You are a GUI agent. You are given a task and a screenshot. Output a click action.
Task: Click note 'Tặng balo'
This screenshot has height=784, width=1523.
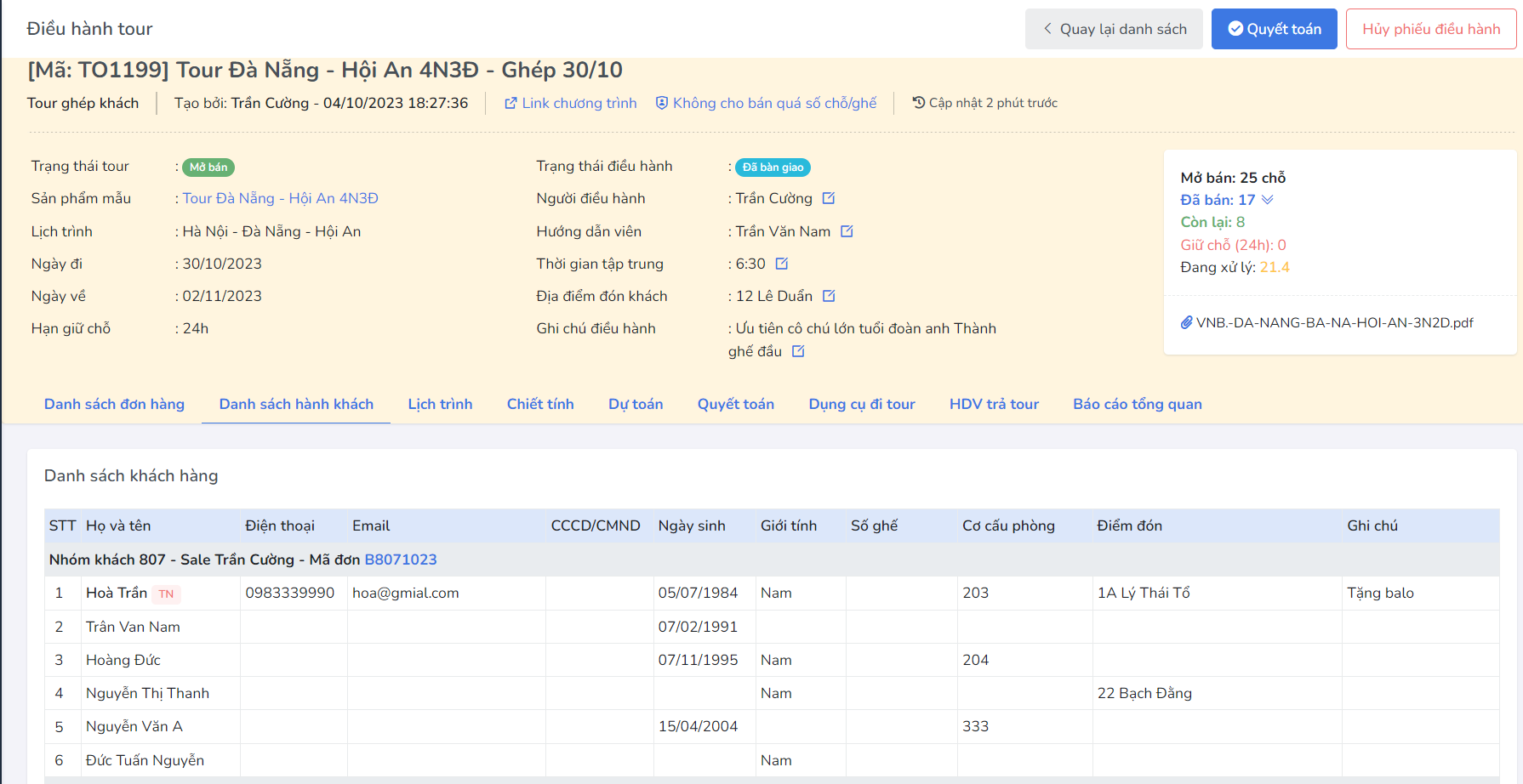(x=1380, y=593)
